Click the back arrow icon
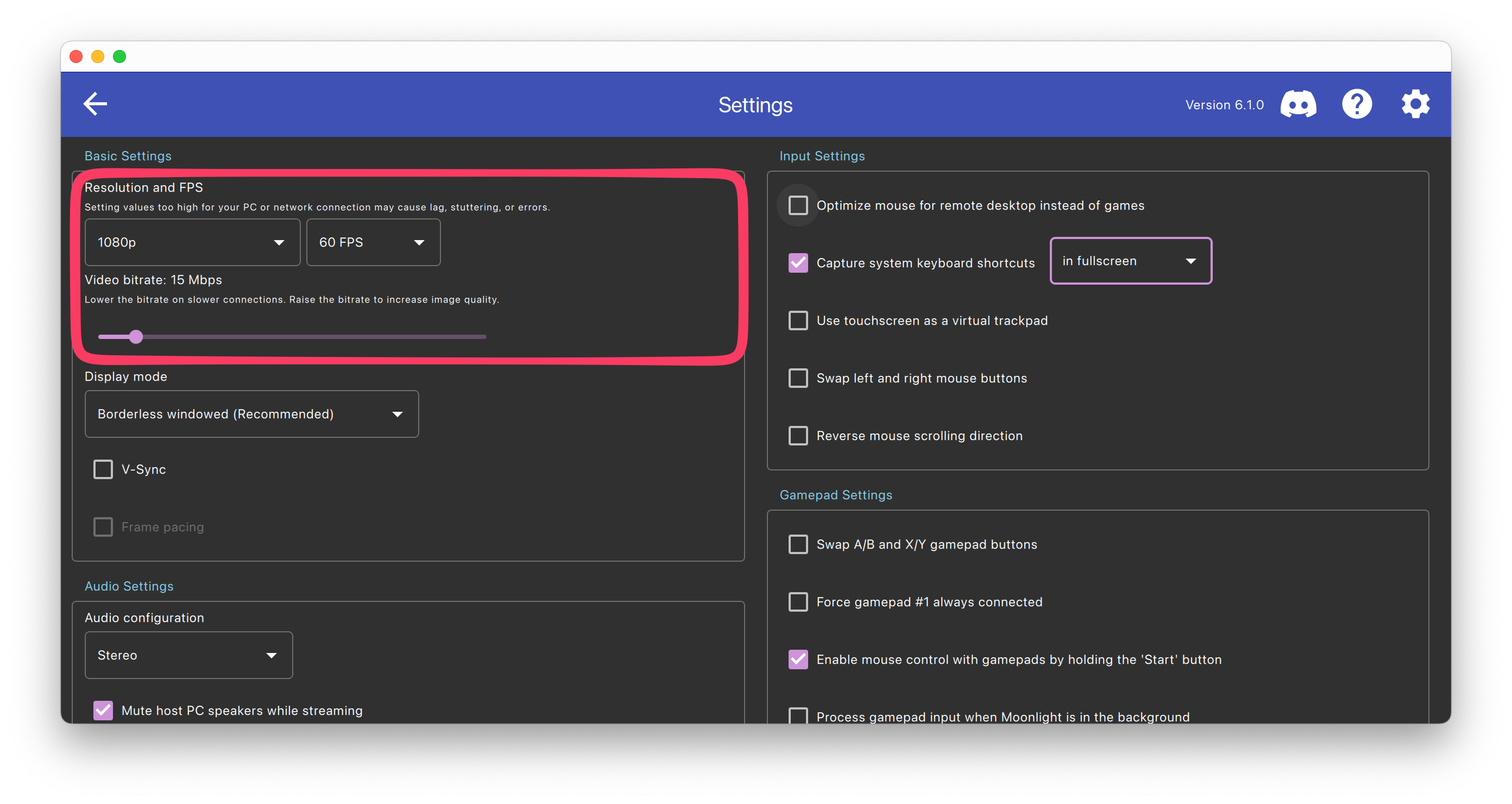The image size is (1512, 804). (95, 104)
